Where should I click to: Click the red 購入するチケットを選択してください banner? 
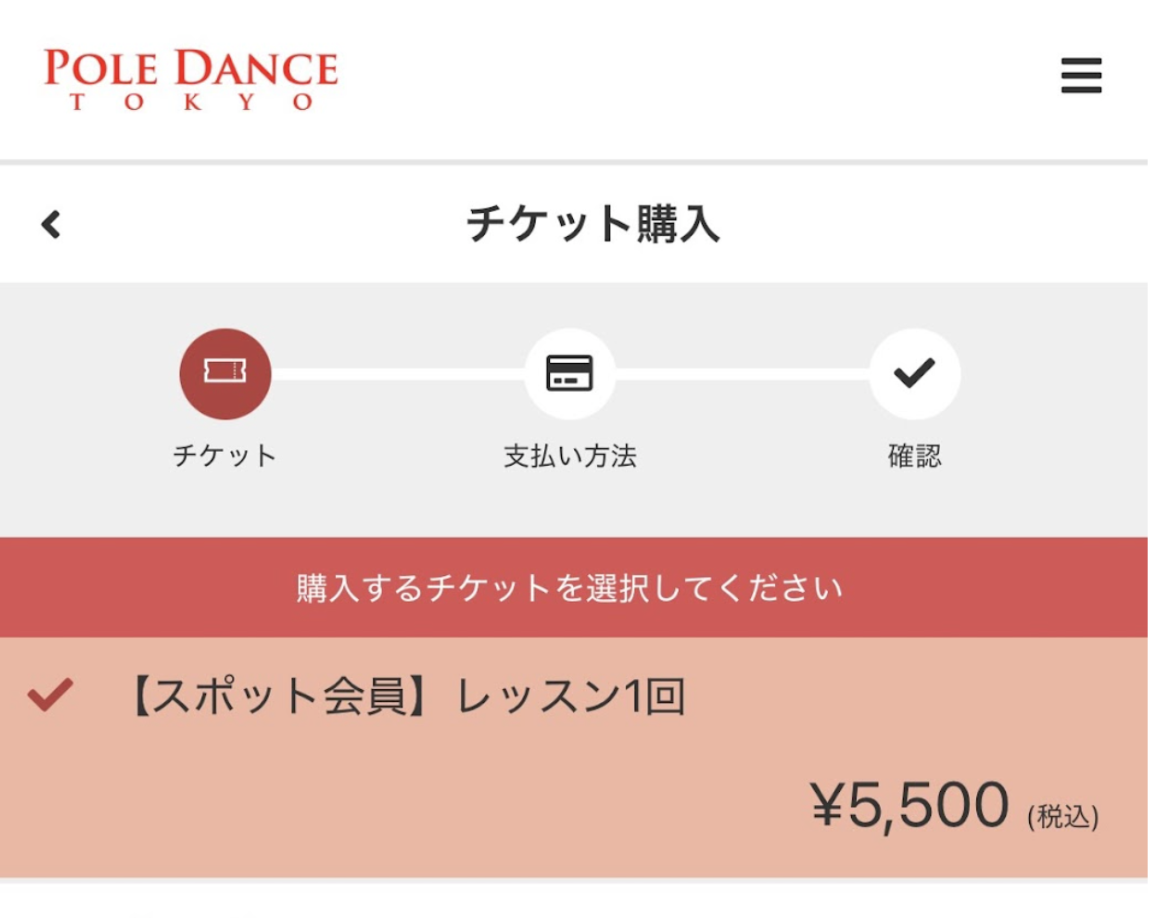(570, 588)
